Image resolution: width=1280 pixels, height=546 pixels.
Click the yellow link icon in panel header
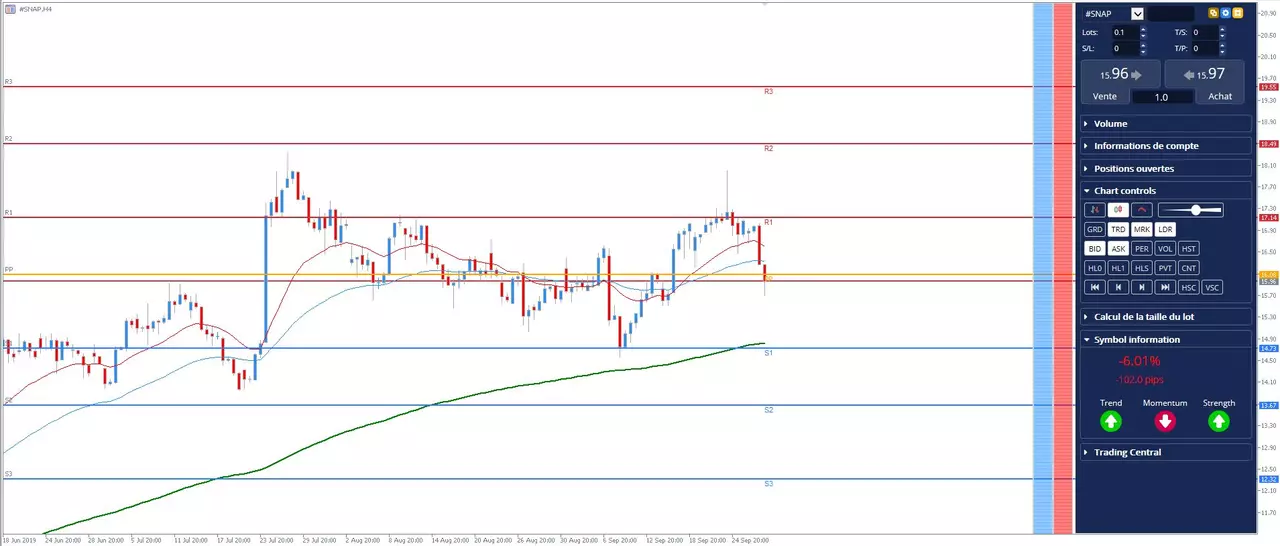click(1213, 14)
